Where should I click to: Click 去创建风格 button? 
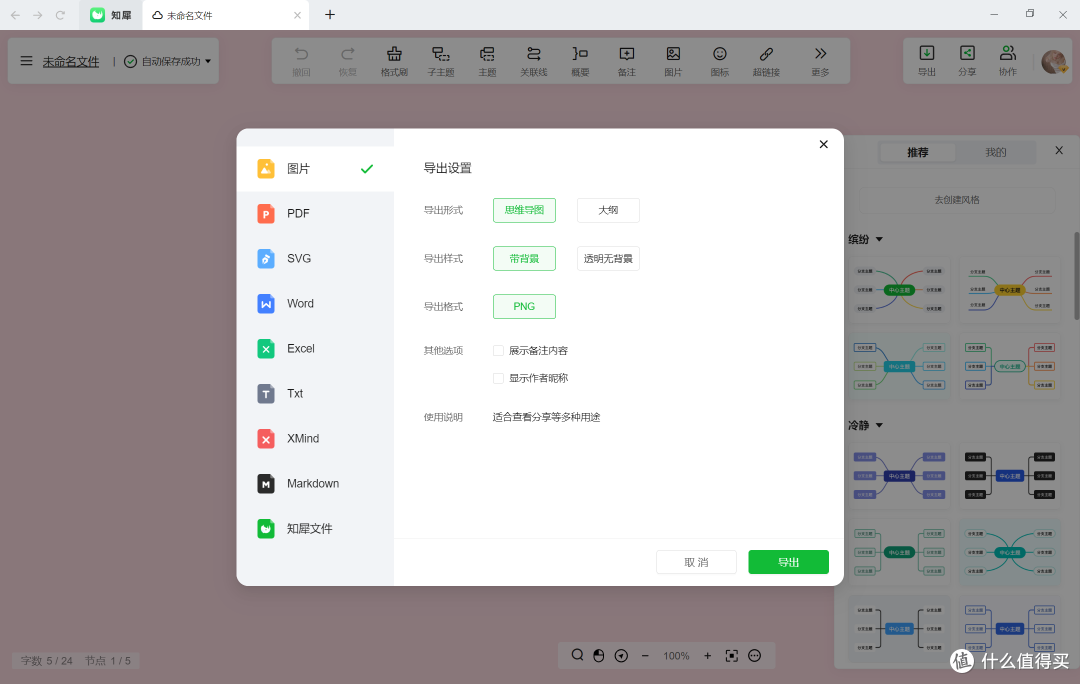click(957, 200)
